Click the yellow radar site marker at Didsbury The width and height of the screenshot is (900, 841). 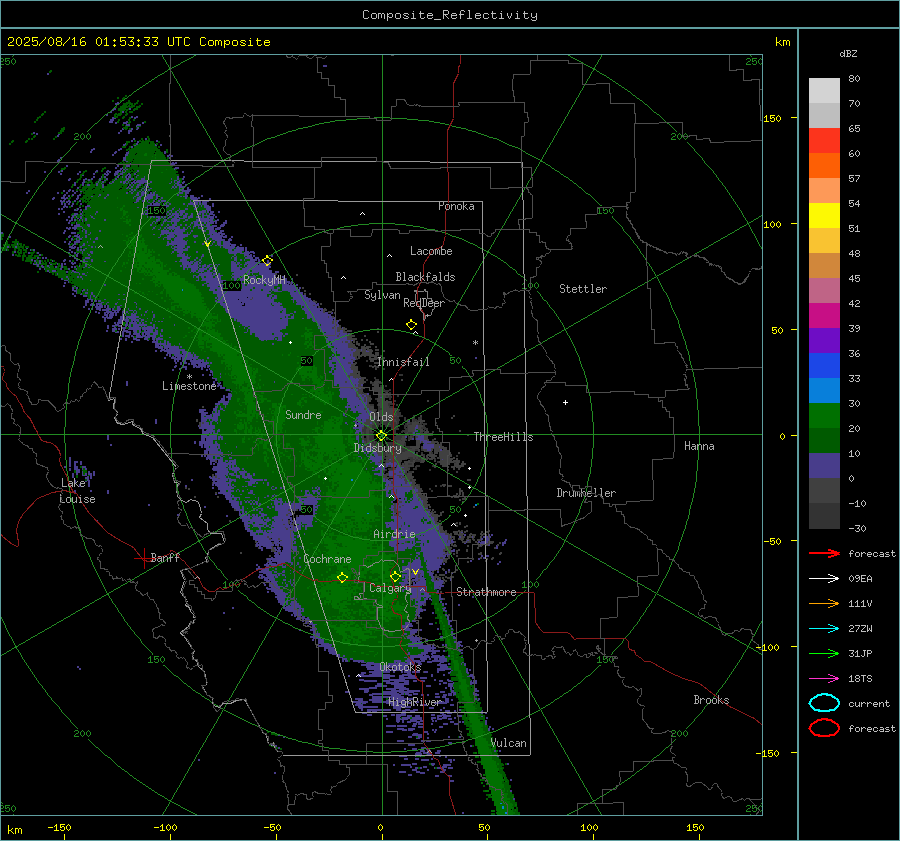382,436
